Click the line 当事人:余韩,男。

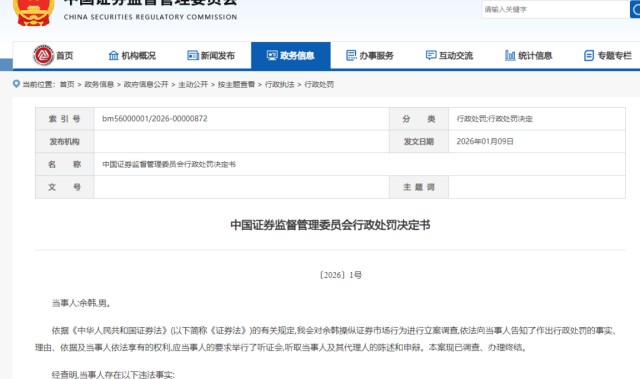coord(82,303)
